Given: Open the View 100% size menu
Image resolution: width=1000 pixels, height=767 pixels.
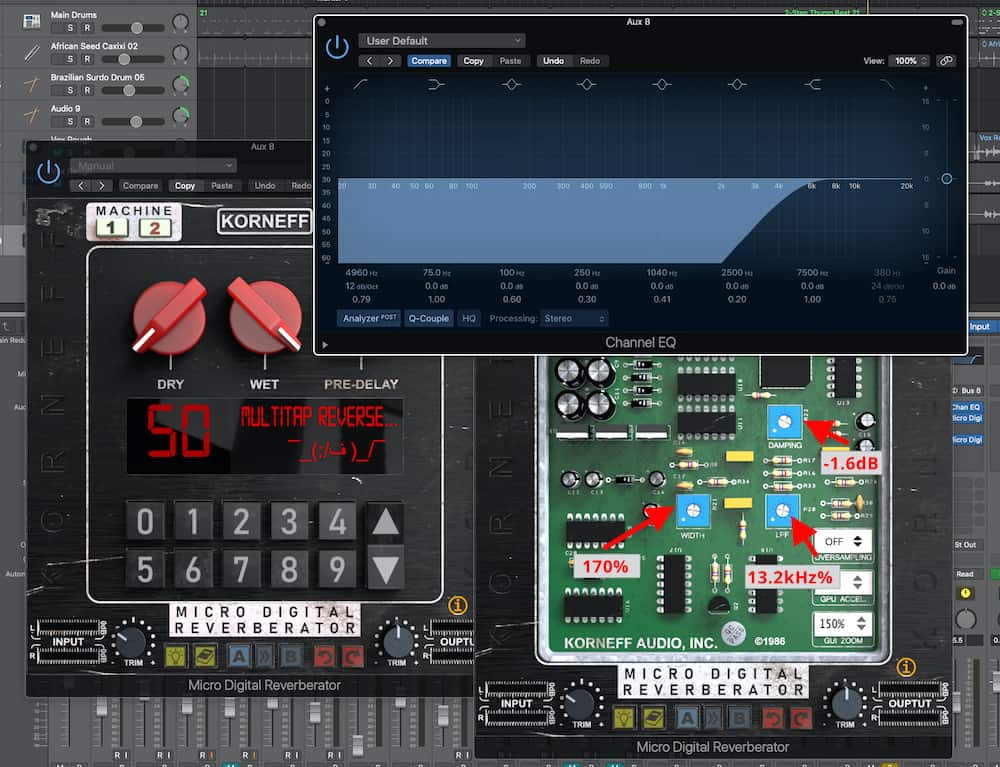Looking at the screenshot, I should tap(909, 61).
